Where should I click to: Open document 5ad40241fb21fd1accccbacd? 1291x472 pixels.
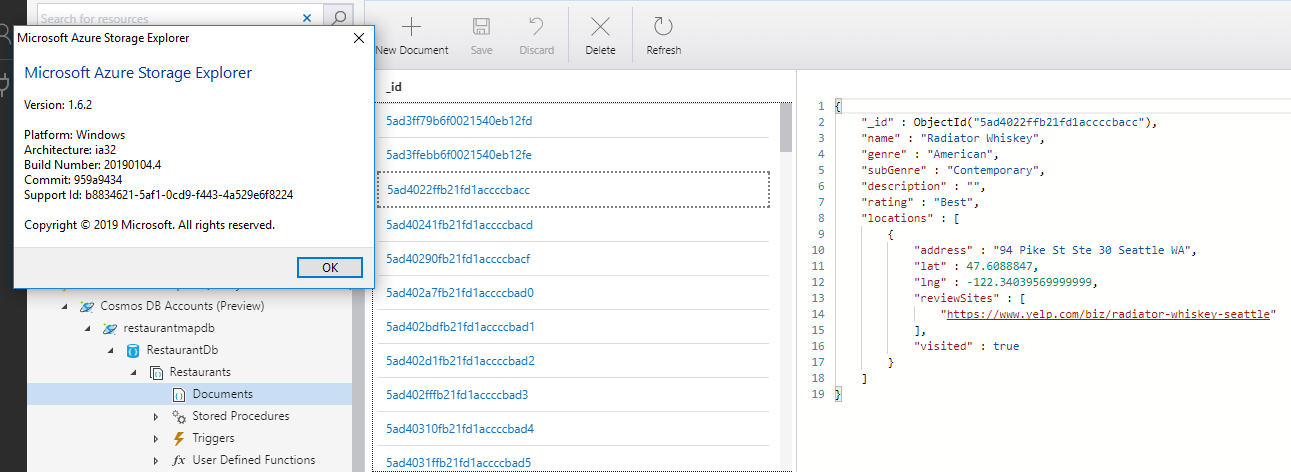459,225
